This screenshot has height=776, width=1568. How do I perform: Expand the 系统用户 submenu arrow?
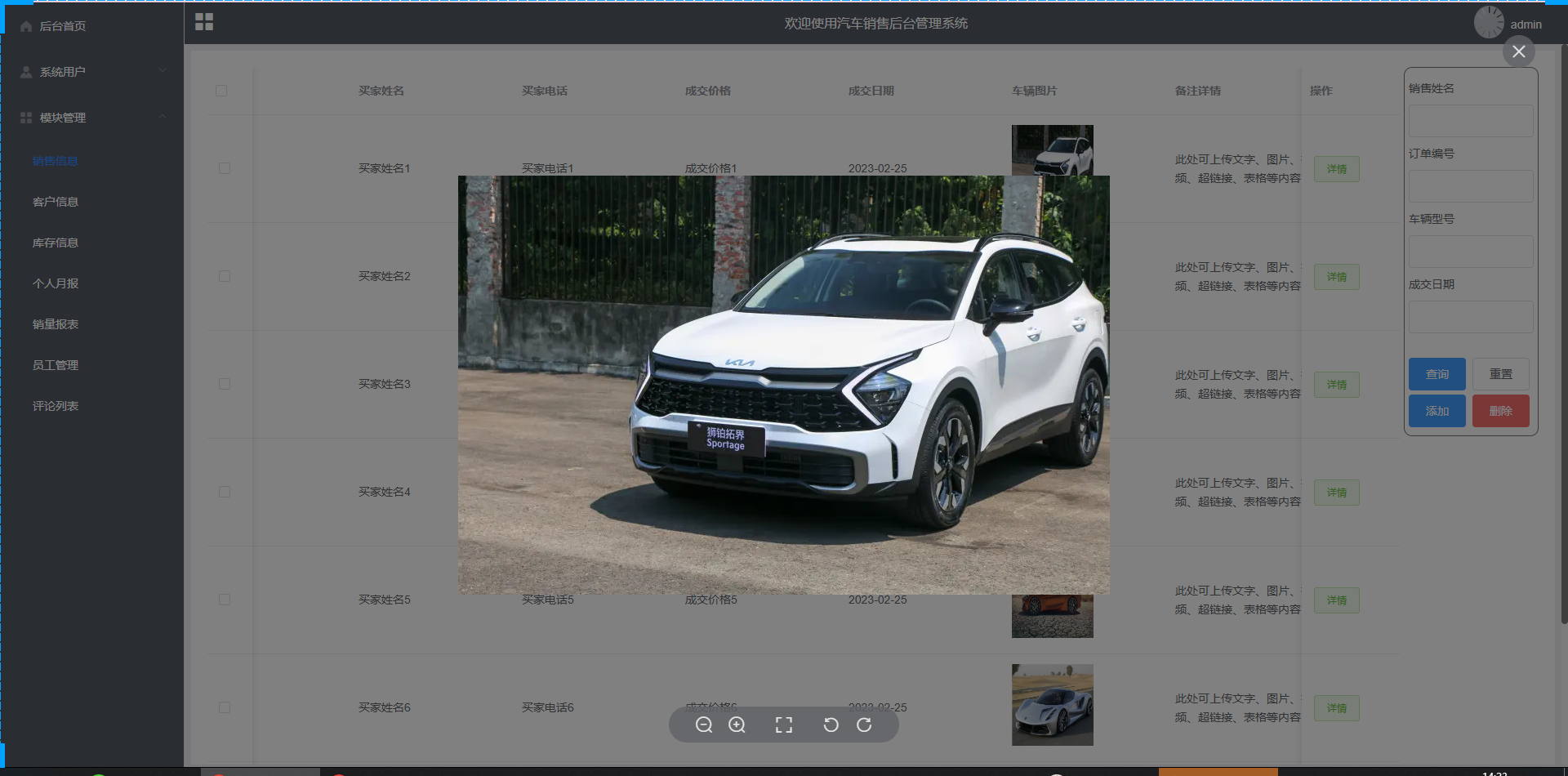pos(163,71)
